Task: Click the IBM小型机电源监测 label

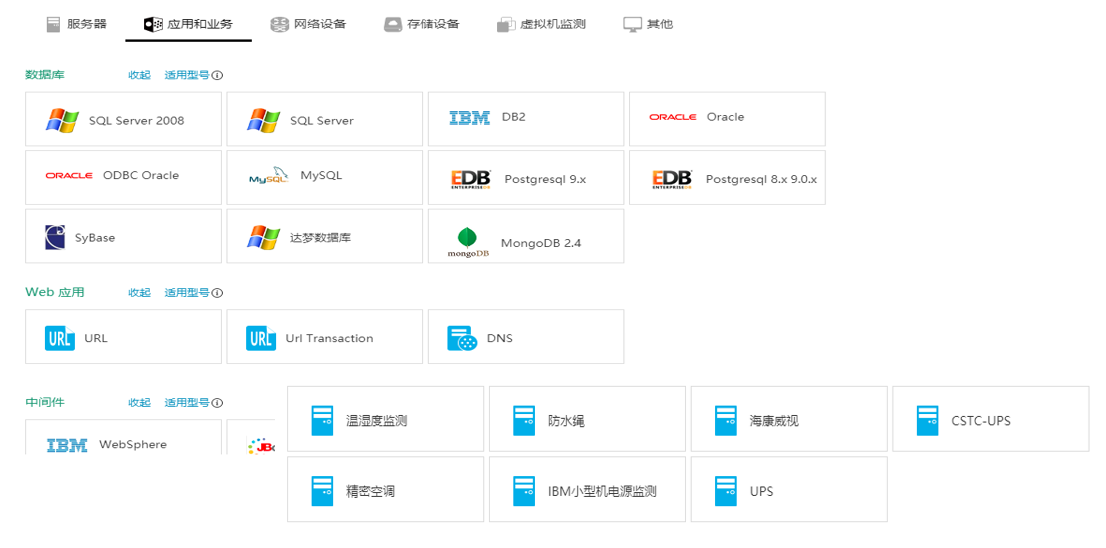Action: pyautogui.click(x=602, y=492)
